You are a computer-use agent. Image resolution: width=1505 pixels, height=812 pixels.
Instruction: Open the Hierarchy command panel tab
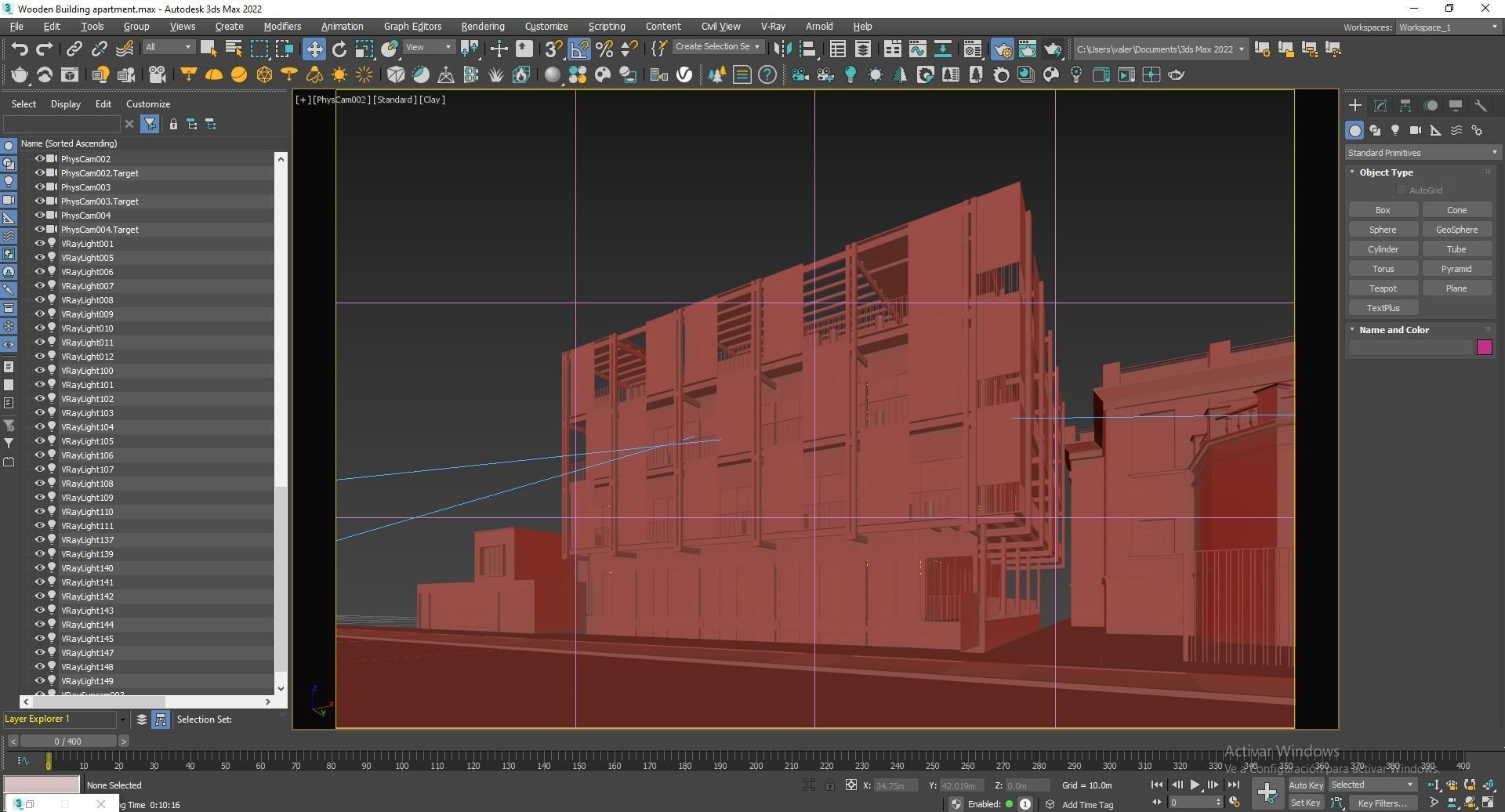[x=1405, y=105]
